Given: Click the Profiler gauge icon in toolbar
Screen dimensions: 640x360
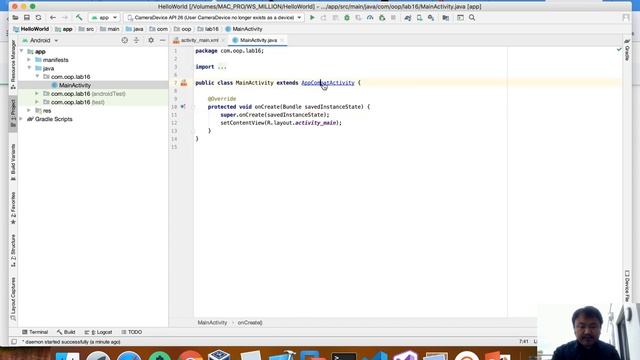Looking at the screenshot, I should pyautogui.click(x=370, y=18).
